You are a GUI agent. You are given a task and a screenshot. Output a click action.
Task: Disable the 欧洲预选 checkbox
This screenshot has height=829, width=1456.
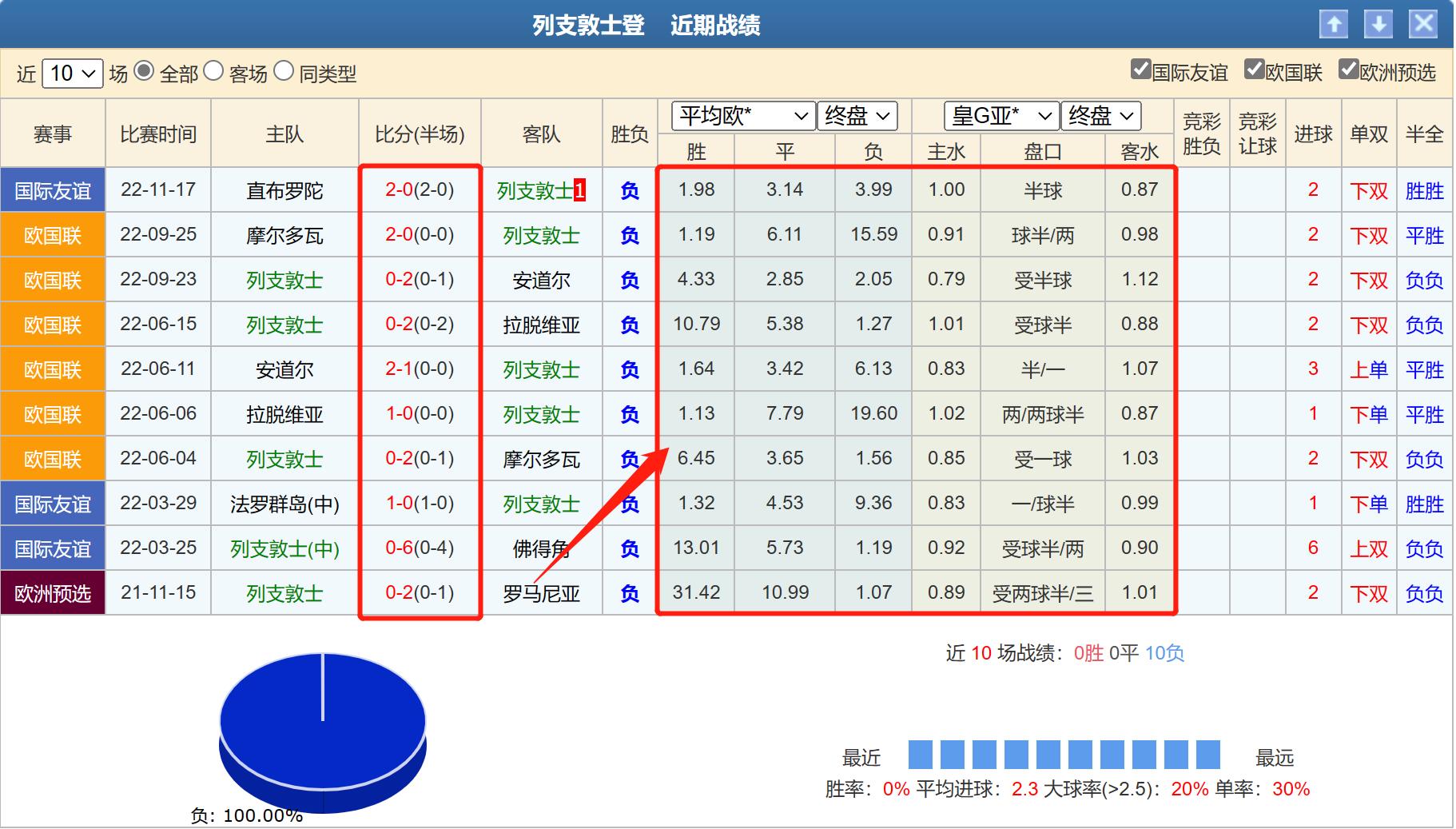[1349, 70]
